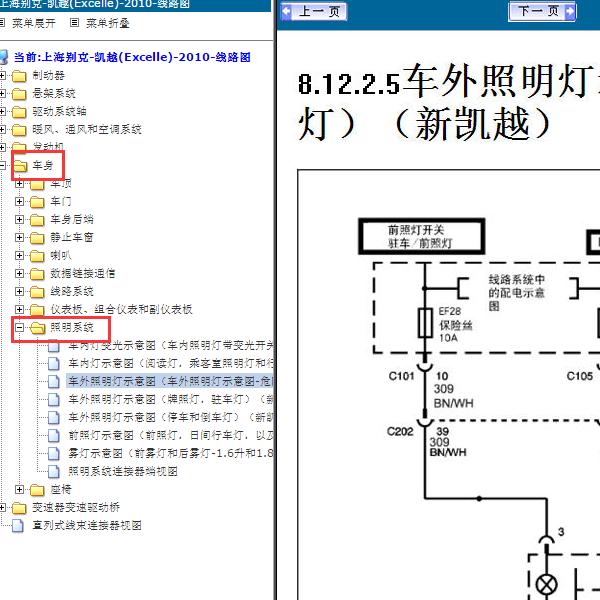Select the 喇叭 tree label
The width and height of the screenshot is (600, 600).
[61, 255]
